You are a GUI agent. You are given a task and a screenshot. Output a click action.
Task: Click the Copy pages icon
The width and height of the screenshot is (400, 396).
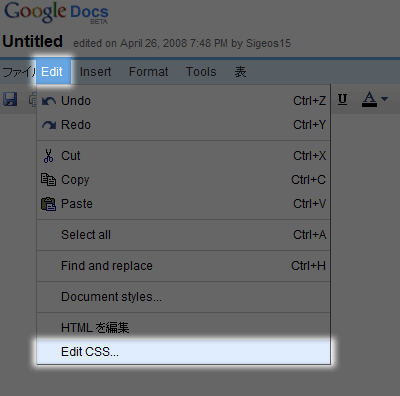(48, 180)
